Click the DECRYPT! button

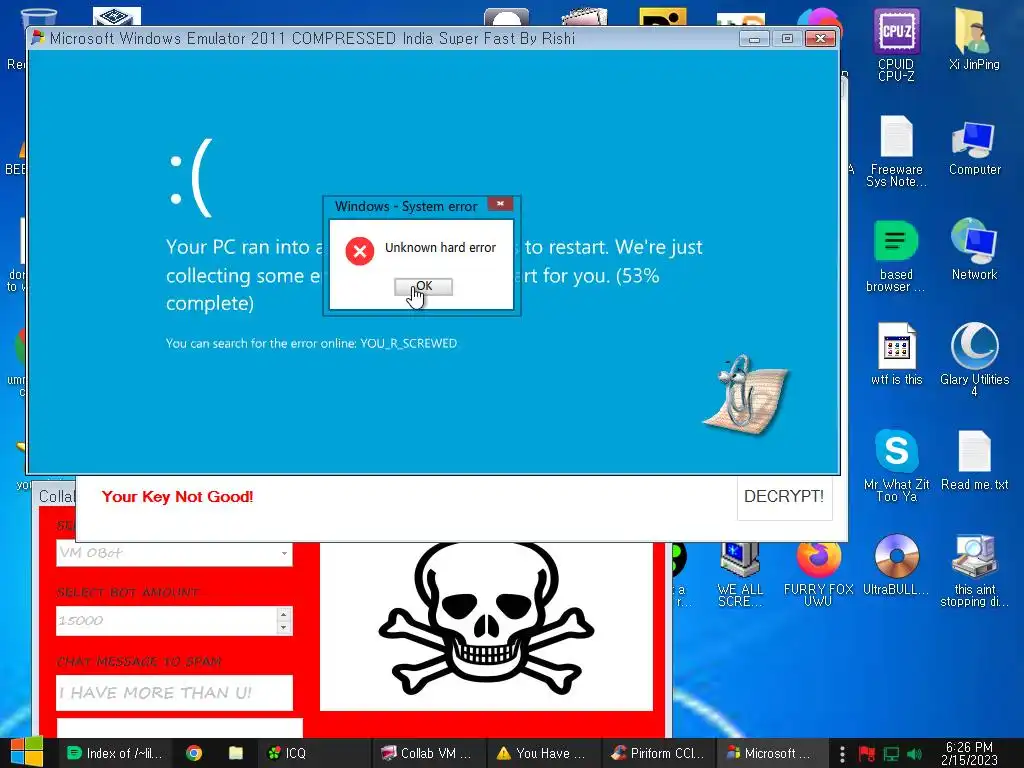pos(784,497)
